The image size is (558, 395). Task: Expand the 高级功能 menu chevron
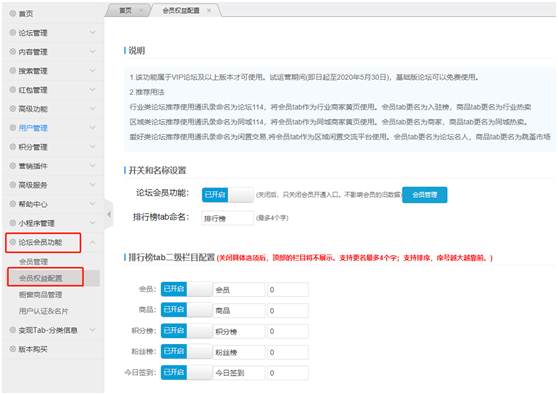tap(93, 109)
